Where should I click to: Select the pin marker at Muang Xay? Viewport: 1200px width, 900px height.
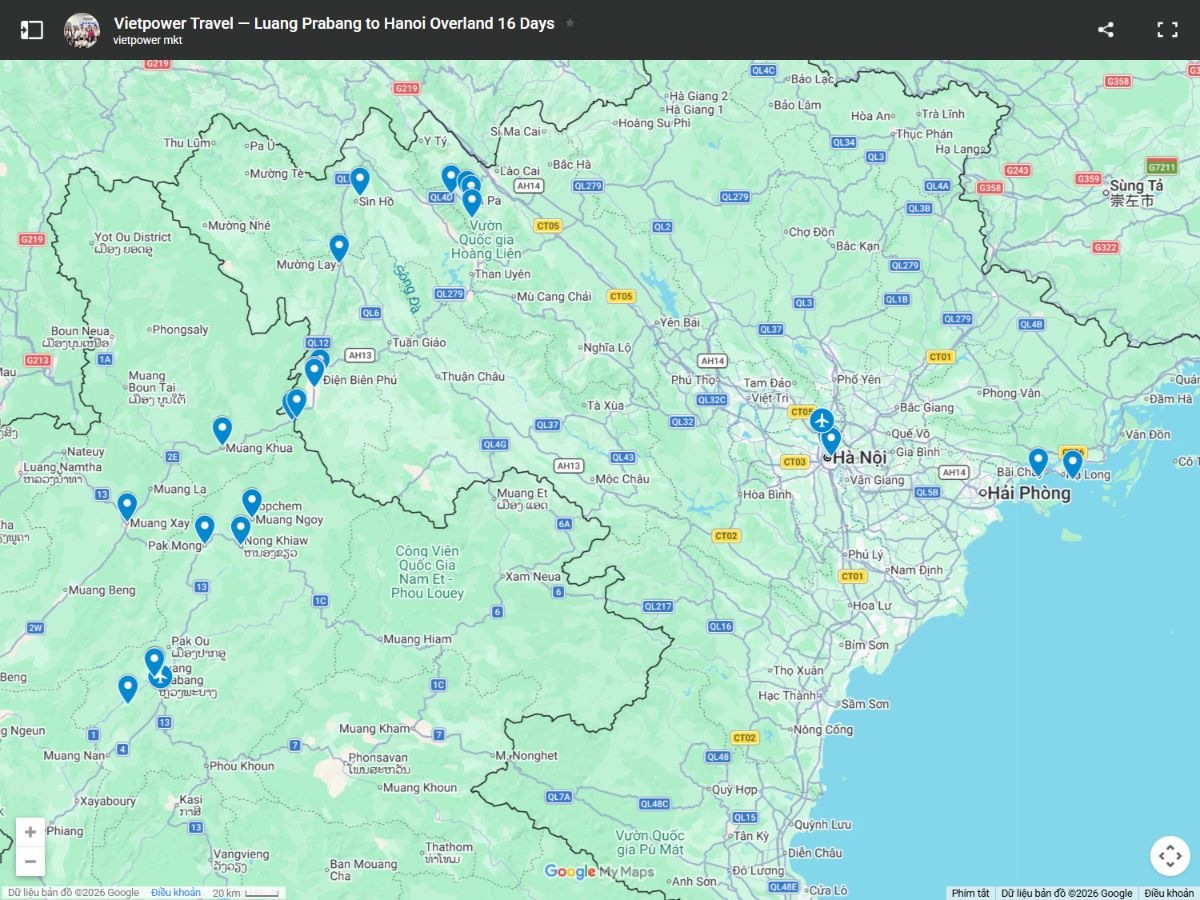(x=127, y=506)
